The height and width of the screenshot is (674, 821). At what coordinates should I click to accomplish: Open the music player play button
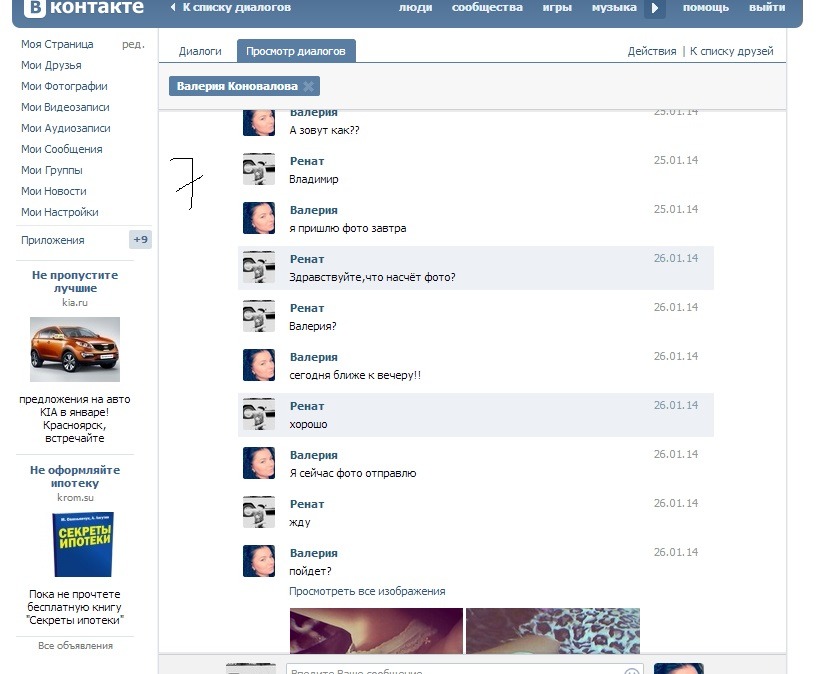pos(654,8)
